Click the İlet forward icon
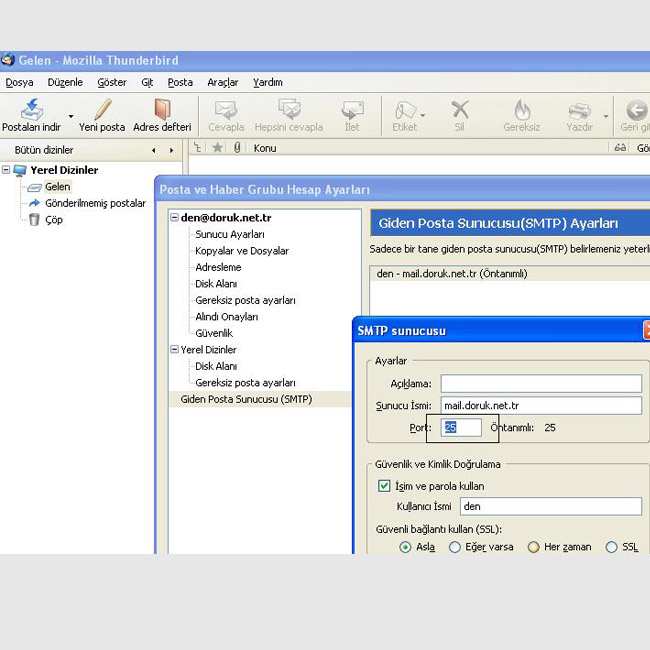This screenshot has width=650, height=650. (x=352, y=109)
